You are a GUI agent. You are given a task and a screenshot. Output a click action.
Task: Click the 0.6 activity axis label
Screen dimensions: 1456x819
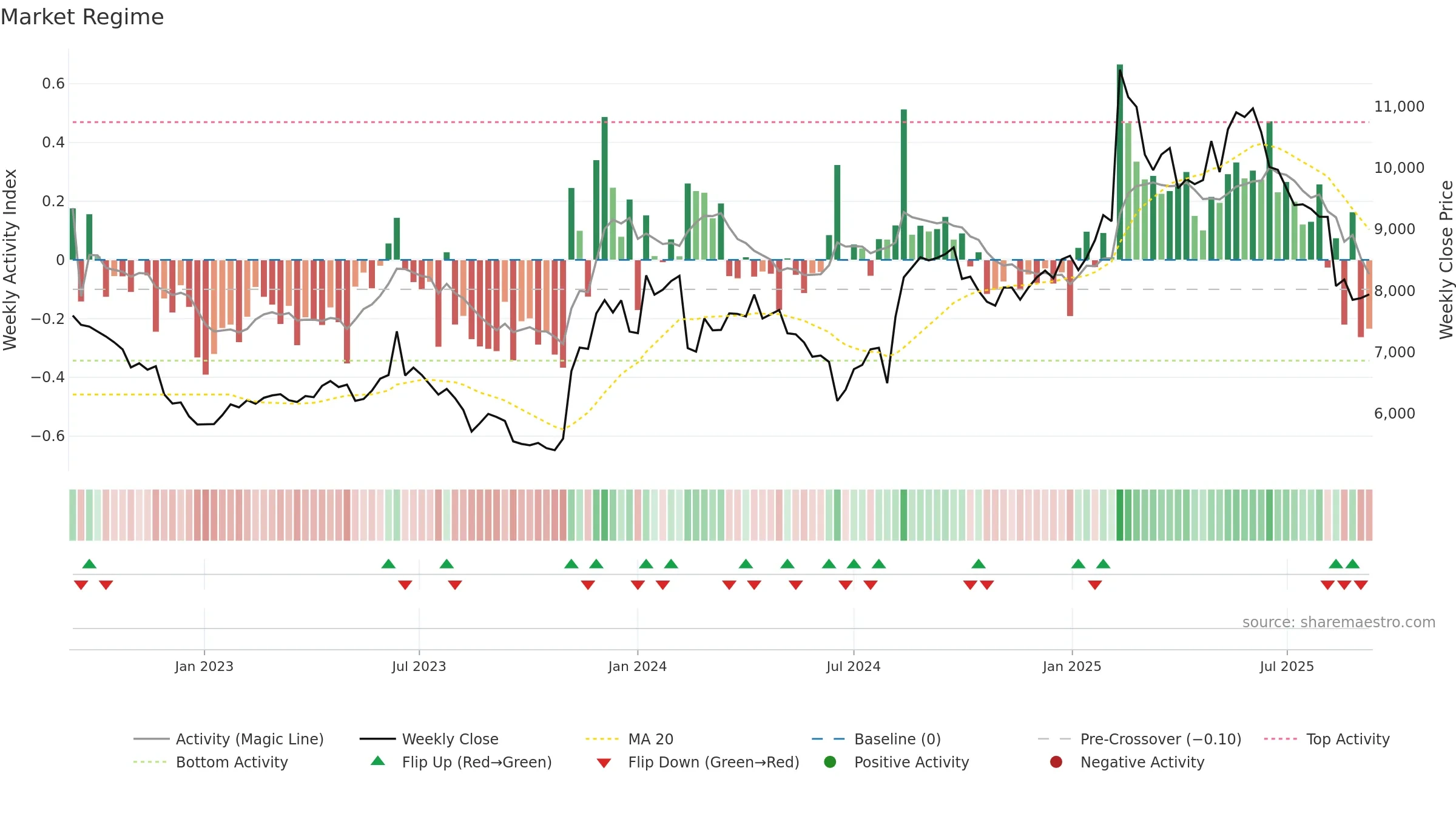pos(53,84)
